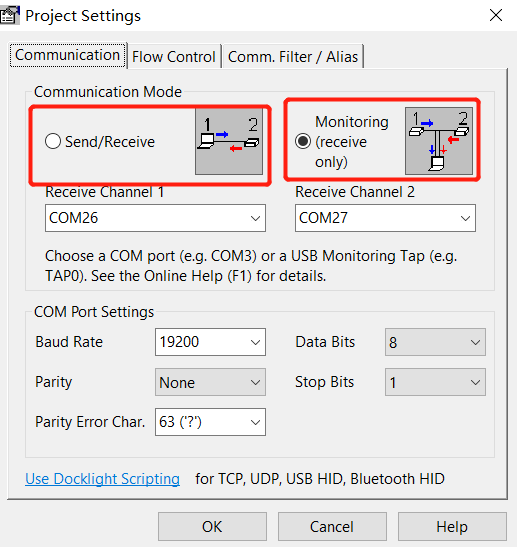The height and width of the screenshot is (547, 517).
Task: Select the Monitoring (receive only) radio button
Action: [x=303, y=141]
